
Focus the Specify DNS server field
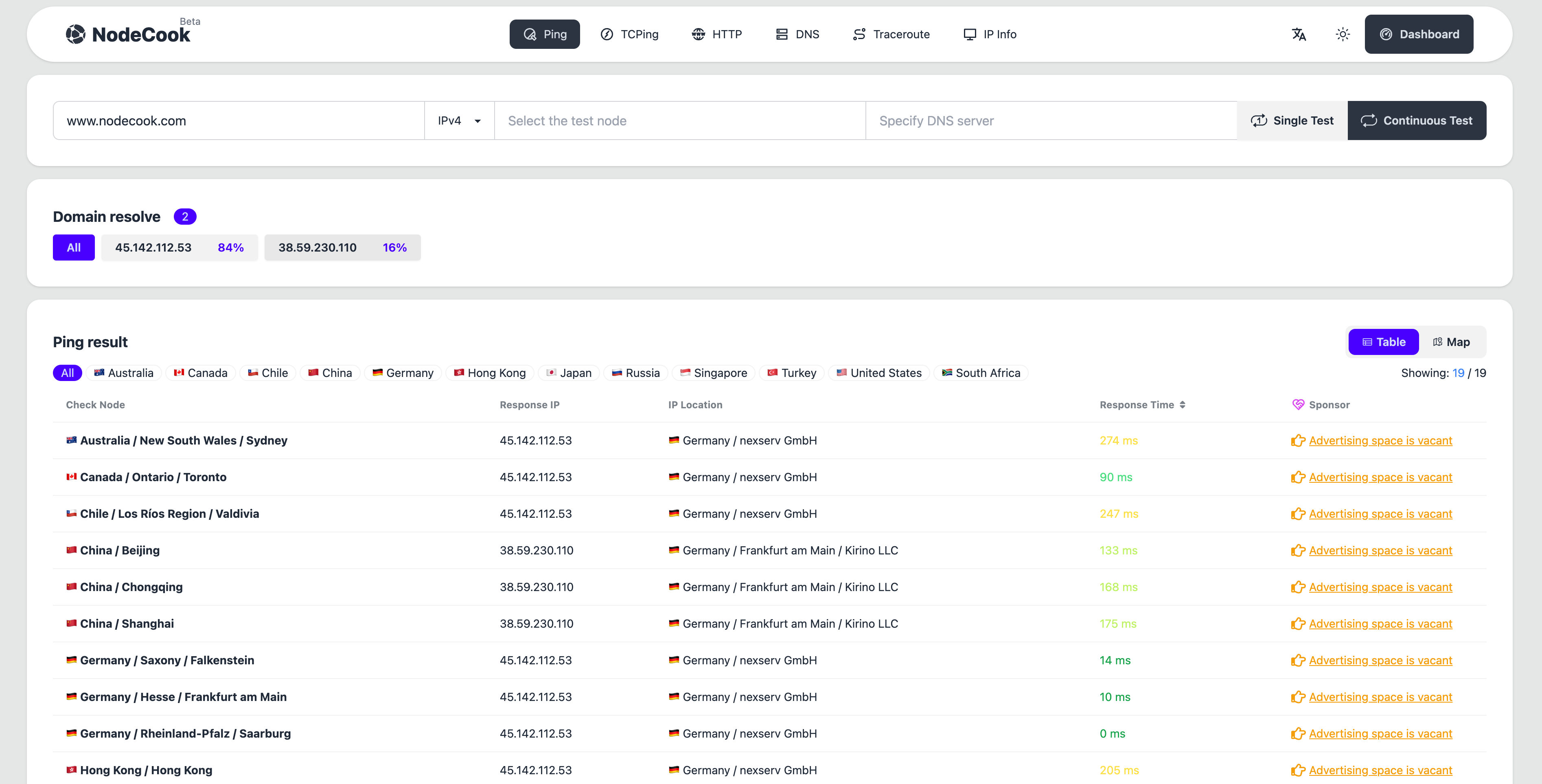(x=1051, y=120)
